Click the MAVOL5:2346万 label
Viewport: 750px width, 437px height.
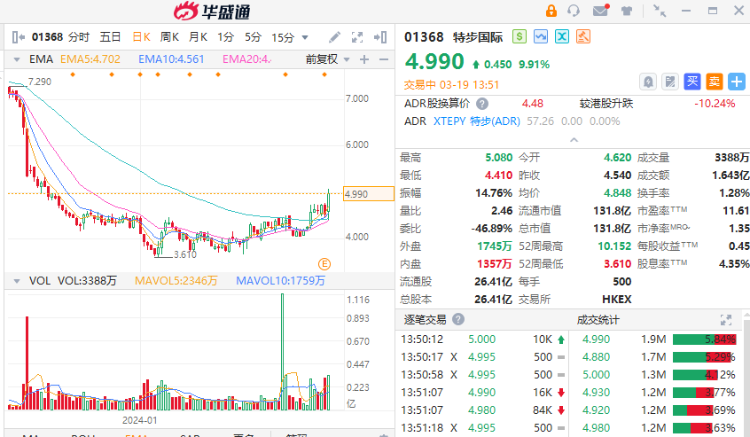pyautogui.click(x=176, y=281)
